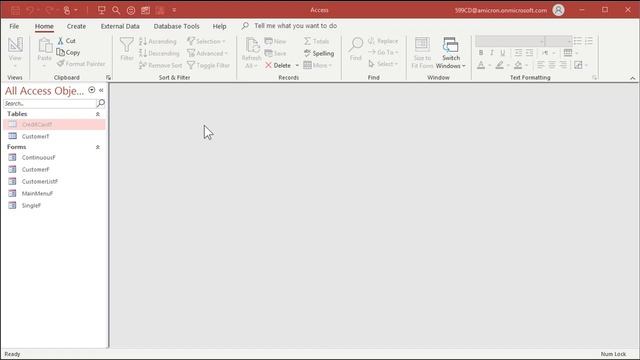640x360 pixels.
Task: Click the magnifier icon in the quick access toolbar
Action: pyautogui.click(x=116, y=10)
